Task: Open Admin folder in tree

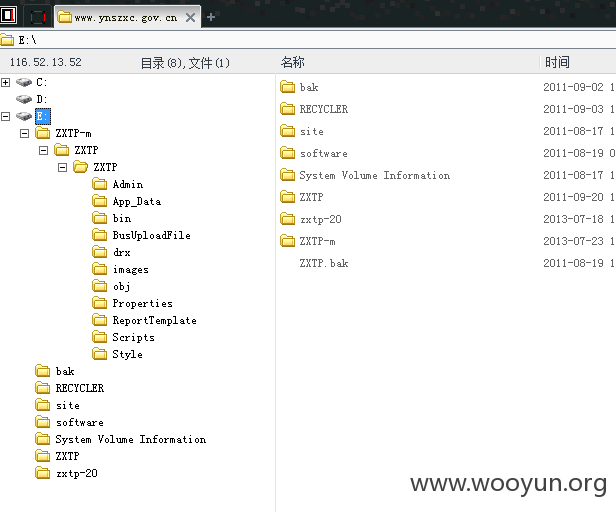Action: click(128, 184)
